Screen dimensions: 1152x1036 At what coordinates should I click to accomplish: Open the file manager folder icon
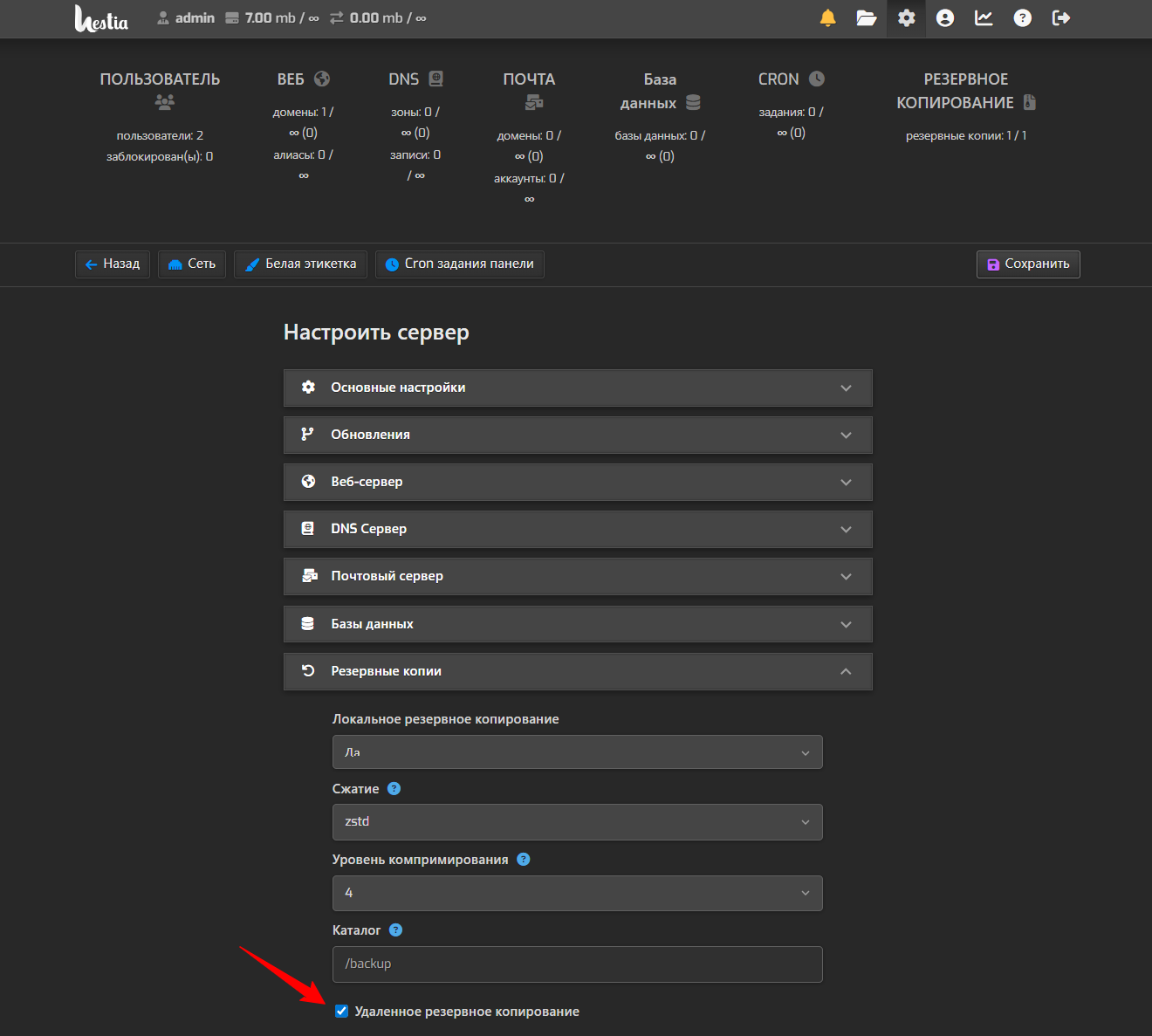click(x=866, y=17)
